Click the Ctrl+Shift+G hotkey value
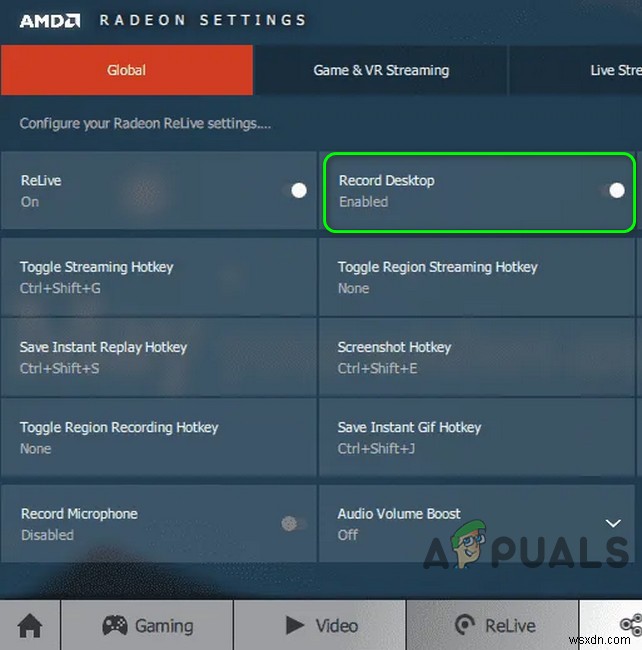 tap(60, 288)
